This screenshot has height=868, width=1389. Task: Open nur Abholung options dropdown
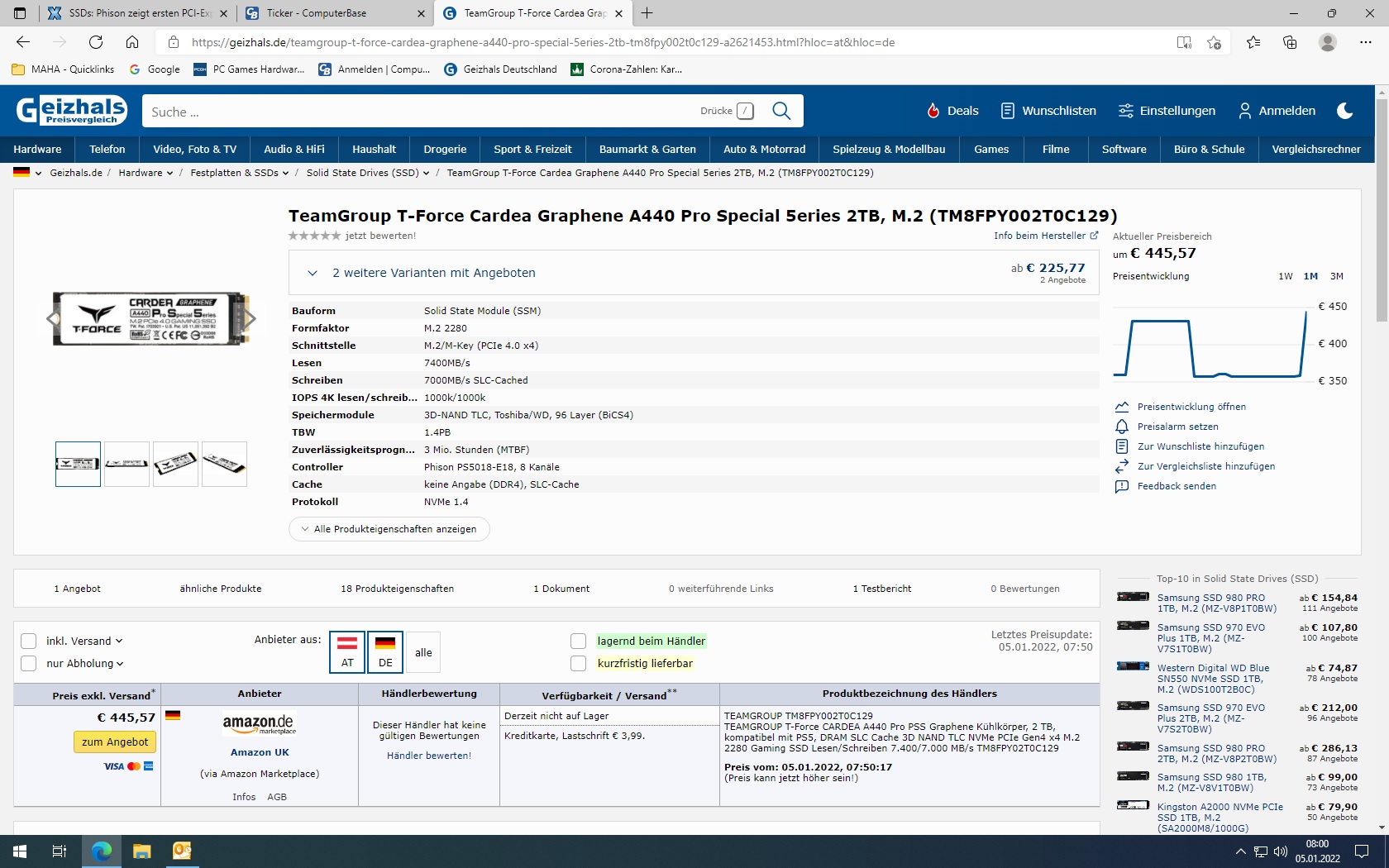(x=120, y=663)
